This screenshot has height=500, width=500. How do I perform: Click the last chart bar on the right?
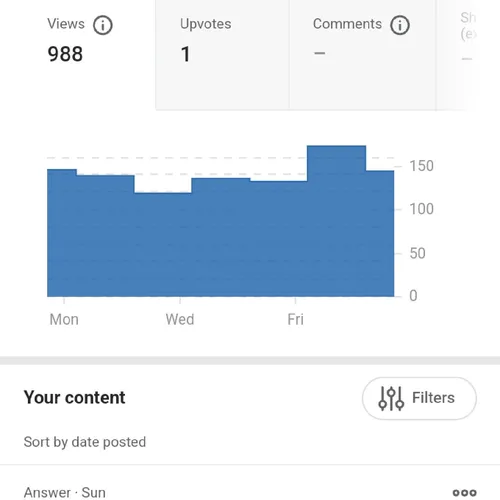380,233
